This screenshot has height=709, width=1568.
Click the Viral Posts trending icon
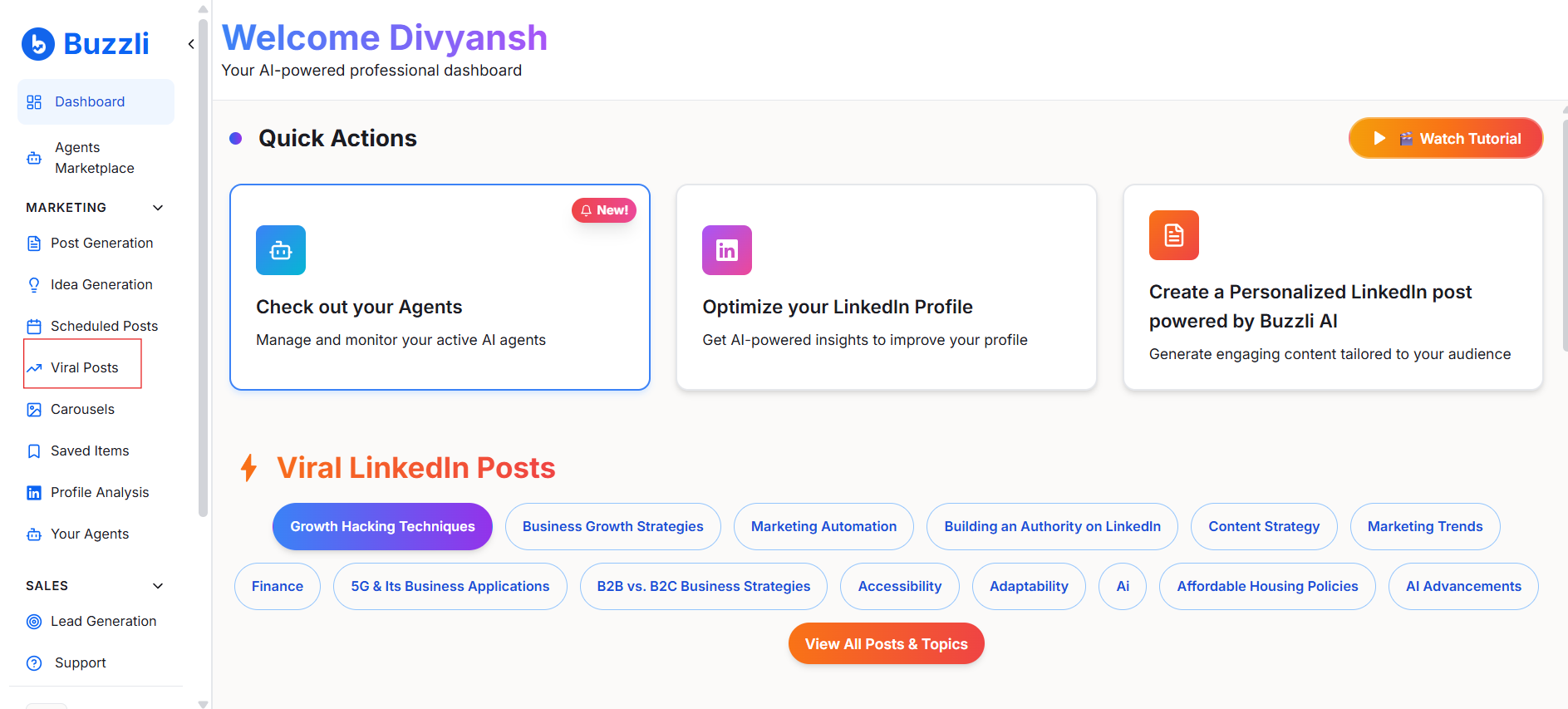click(34, 368)
